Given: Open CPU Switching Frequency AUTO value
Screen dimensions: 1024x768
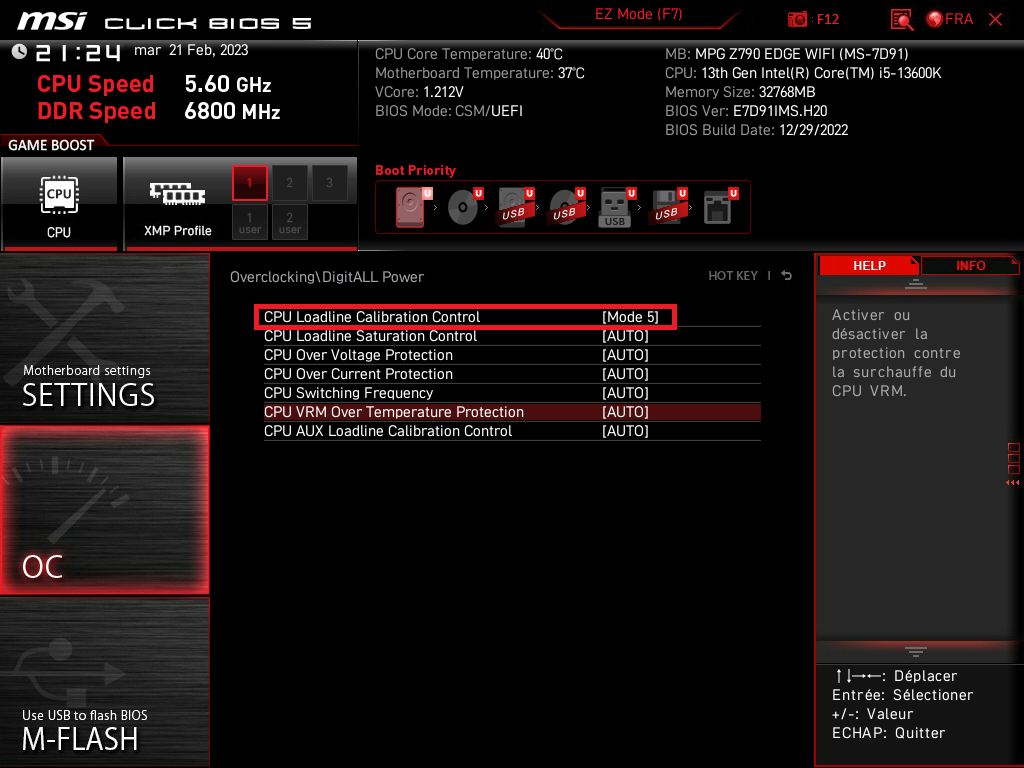Looking at the screenshot, I should (625, 392).
